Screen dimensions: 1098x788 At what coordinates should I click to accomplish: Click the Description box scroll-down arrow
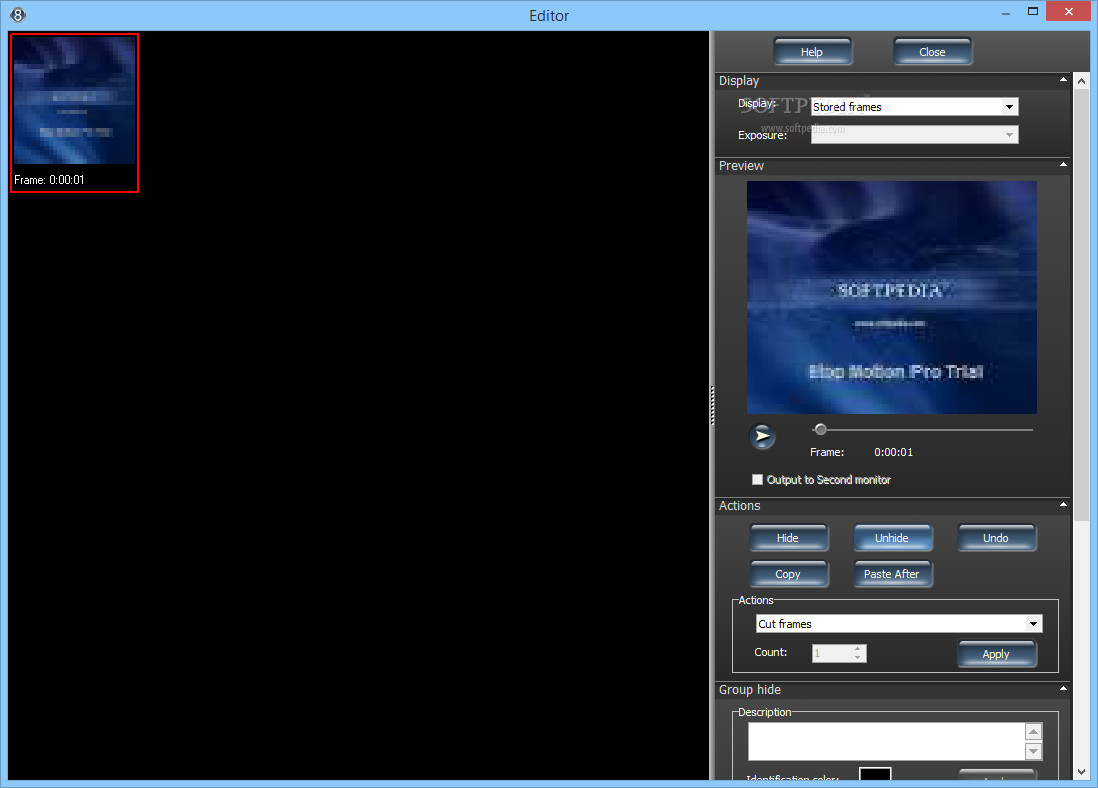1034,751
